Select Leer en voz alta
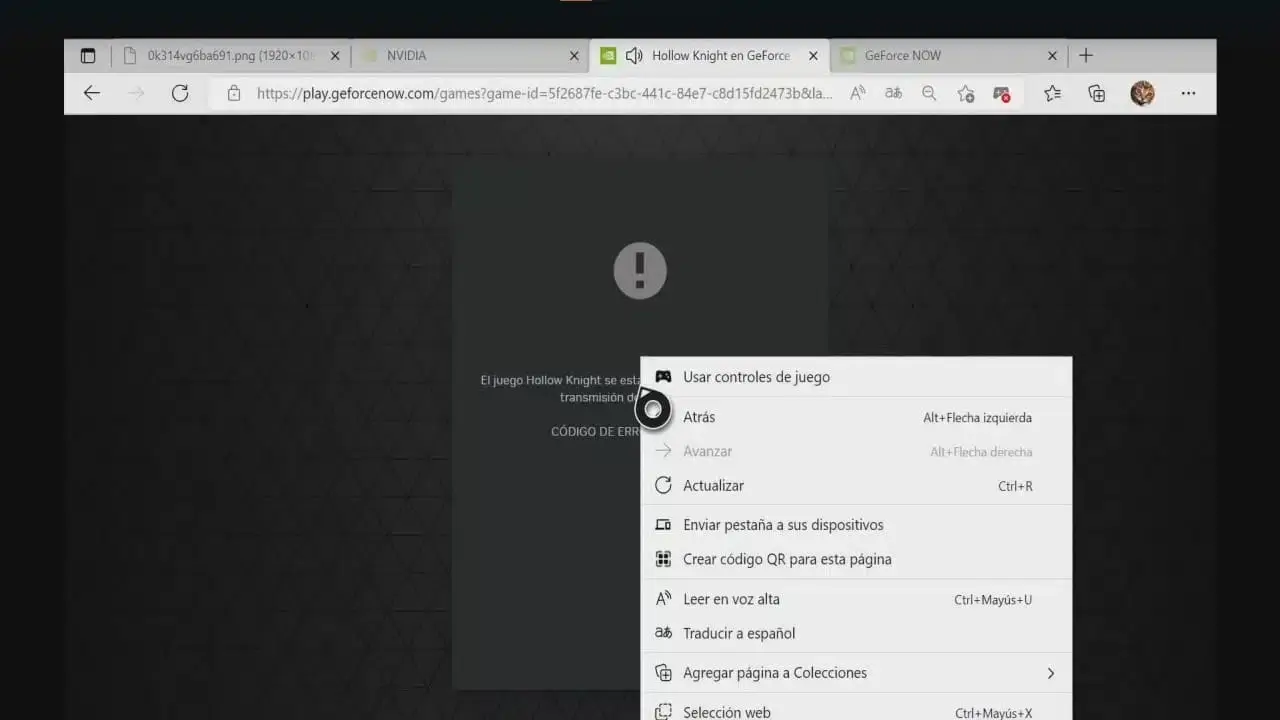 tap(855, 599)
